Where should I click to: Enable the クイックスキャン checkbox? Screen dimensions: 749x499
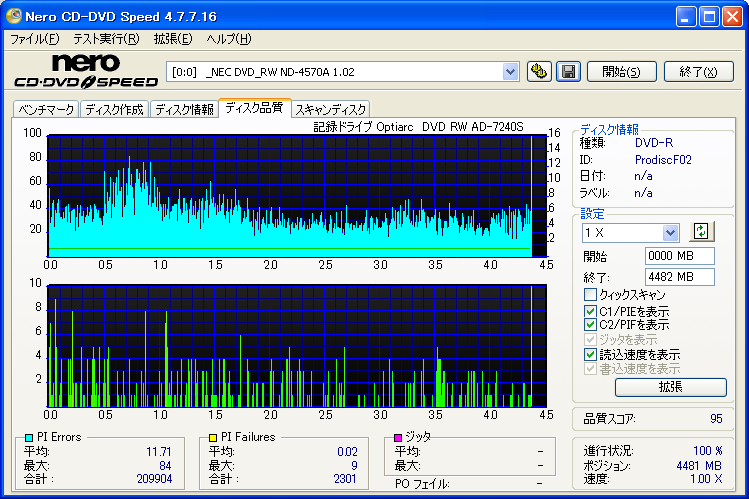[x=590, y=294]
